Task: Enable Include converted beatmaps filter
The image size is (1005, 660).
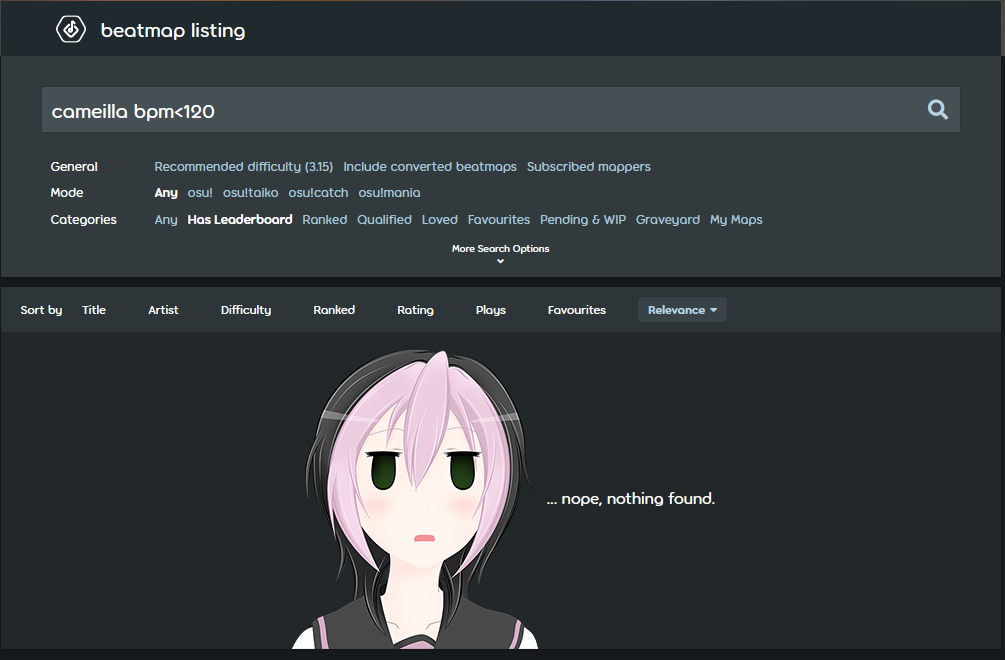Action: tap(430, 167)
